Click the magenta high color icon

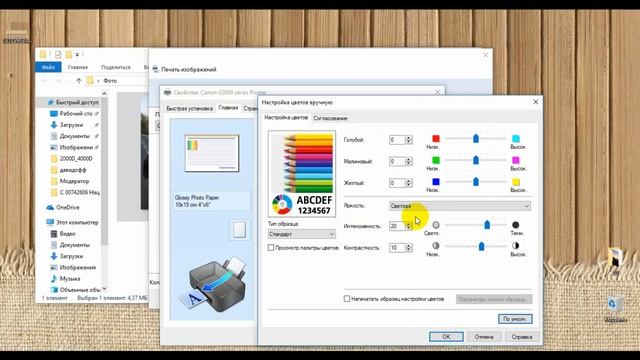[516, 160]
